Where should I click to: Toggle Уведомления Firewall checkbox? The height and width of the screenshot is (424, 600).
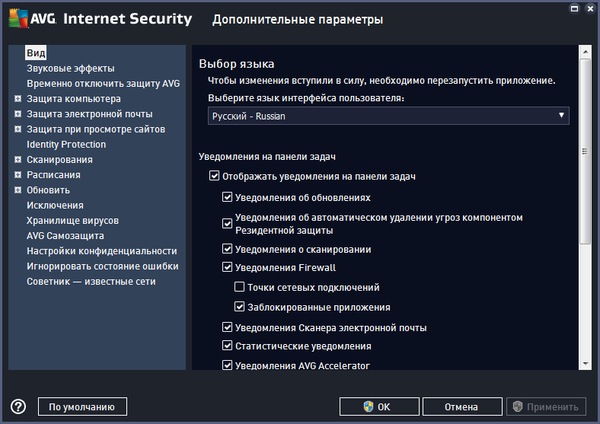click(x=227, y=268)
